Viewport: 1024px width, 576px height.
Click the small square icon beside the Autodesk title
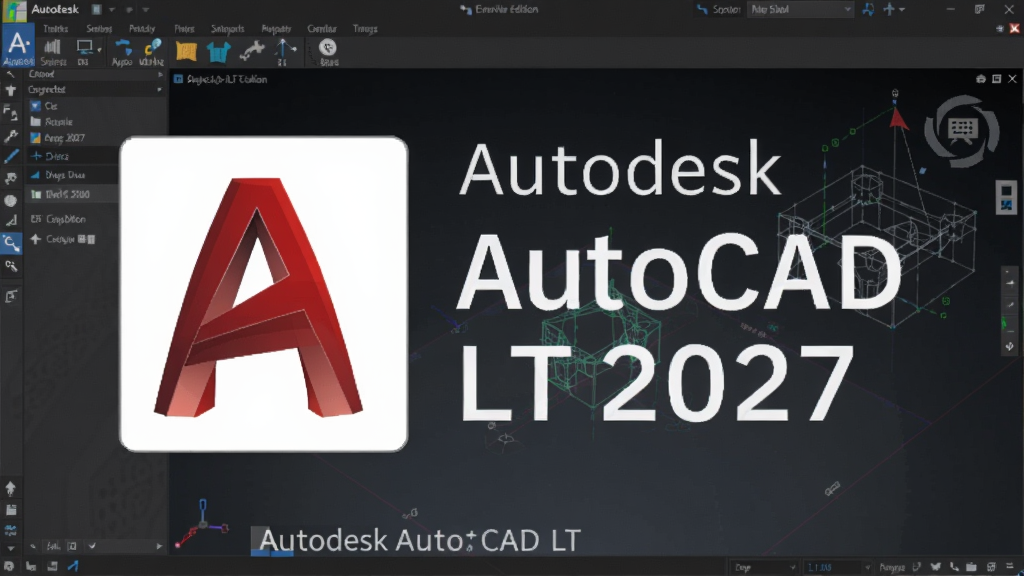(x=97, y=10)
